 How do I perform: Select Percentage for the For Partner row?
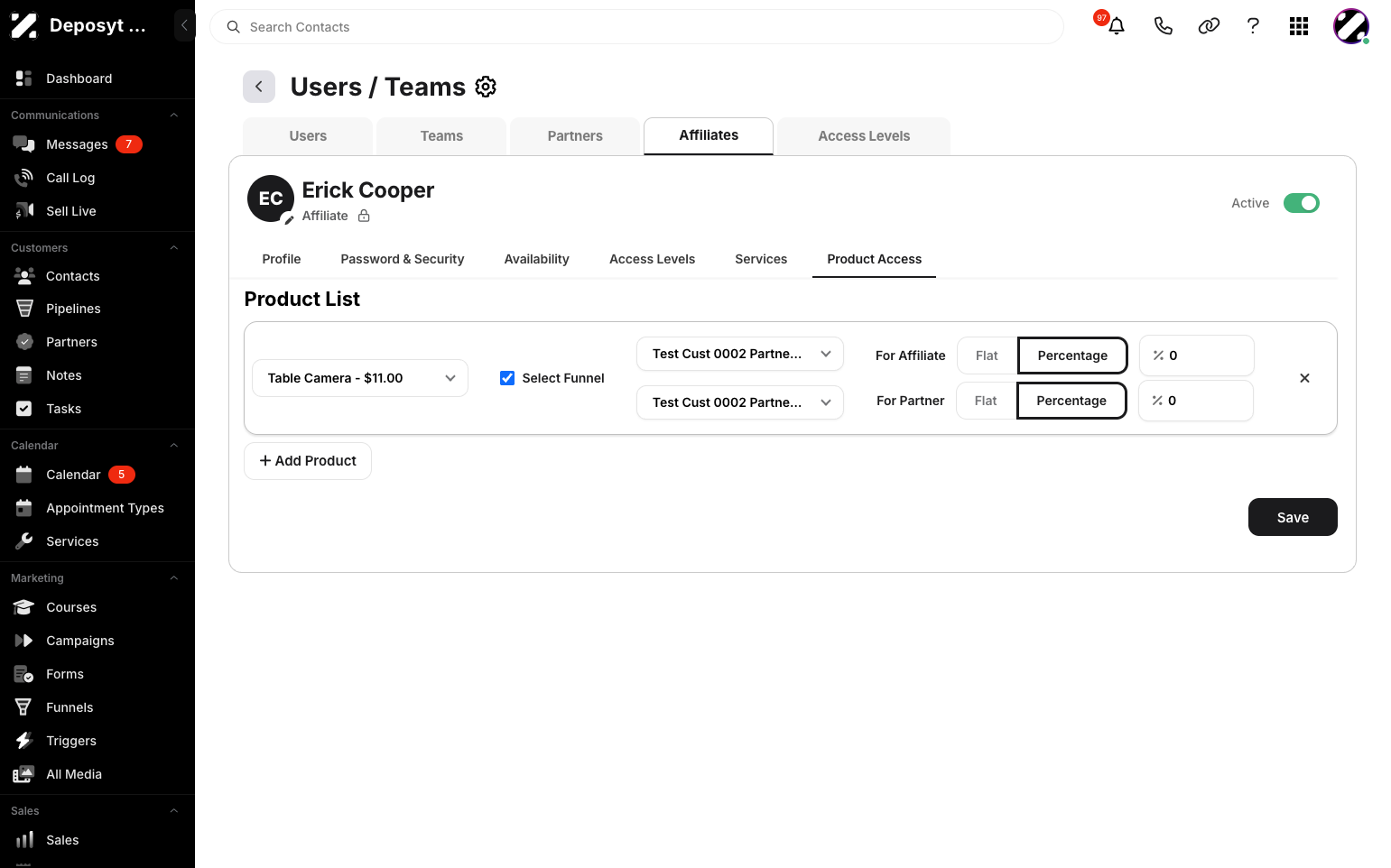coord(1071,401)
